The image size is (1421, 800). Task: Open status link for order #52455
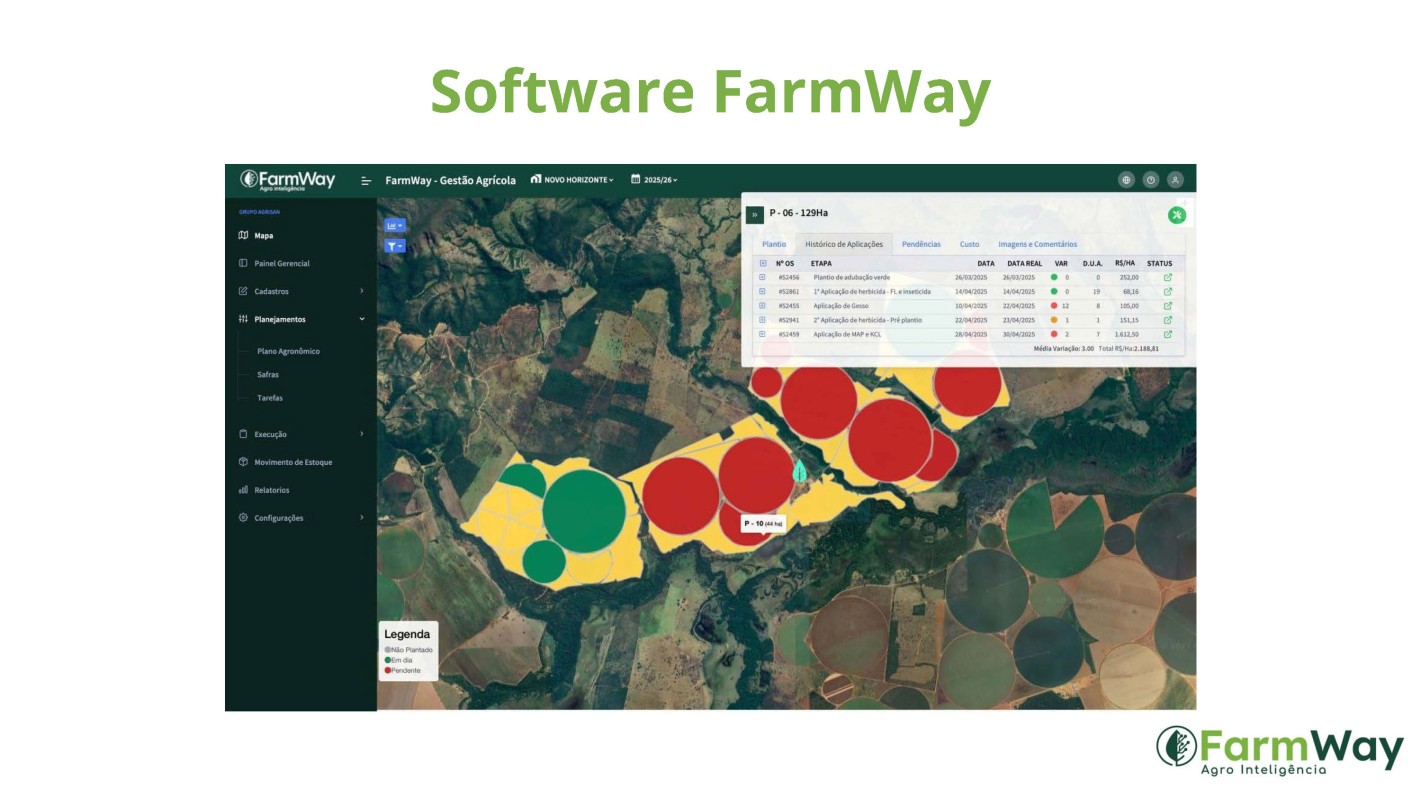(1167, 306)
